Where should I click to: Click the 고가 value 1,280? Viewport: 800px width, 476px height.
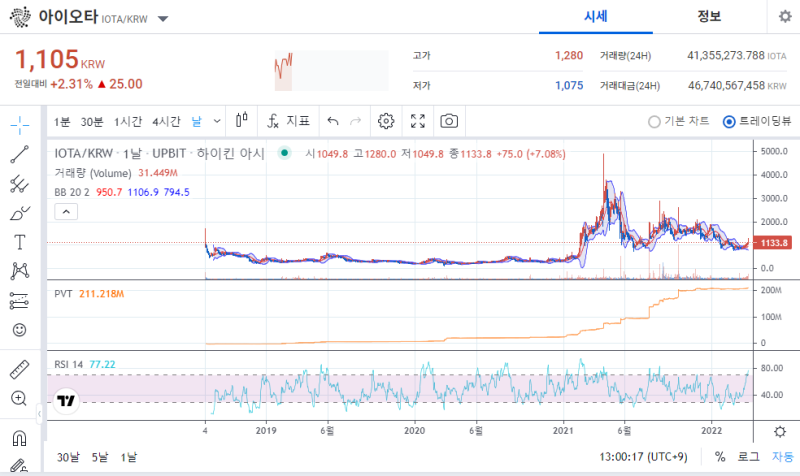pyautogui.click(x=569, y=55)
